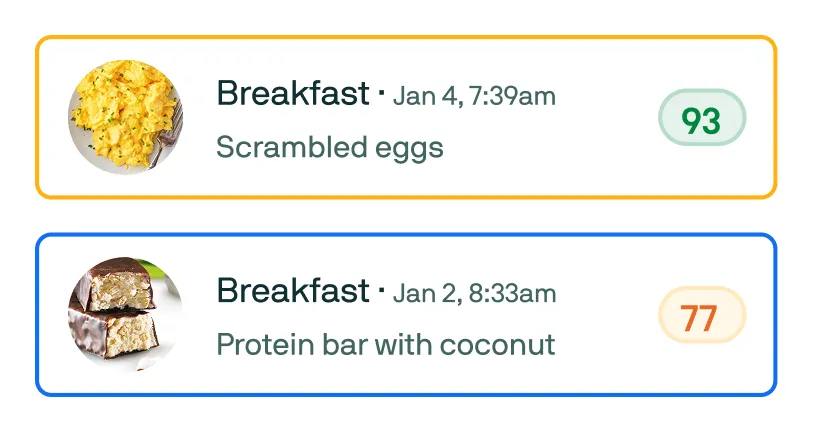The height and width of the screenshot is (432, 813).
Task: Click the scrambled eggs food photo
Action: 124,117
